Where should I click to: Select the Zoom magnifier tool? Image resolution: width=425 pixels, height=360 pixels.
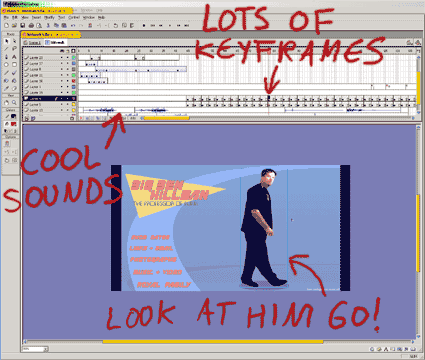14,103
